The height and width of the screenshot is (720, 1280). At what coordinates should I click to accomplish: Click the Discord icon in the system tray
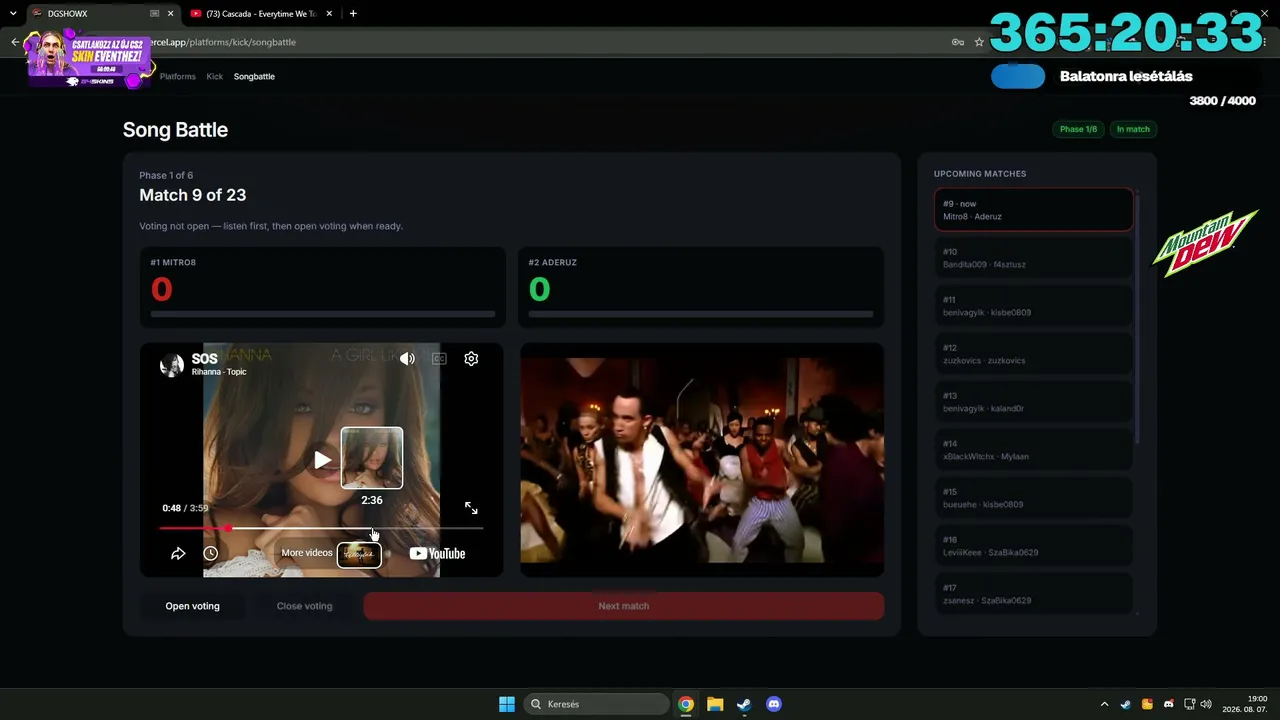pos(1169,704)
